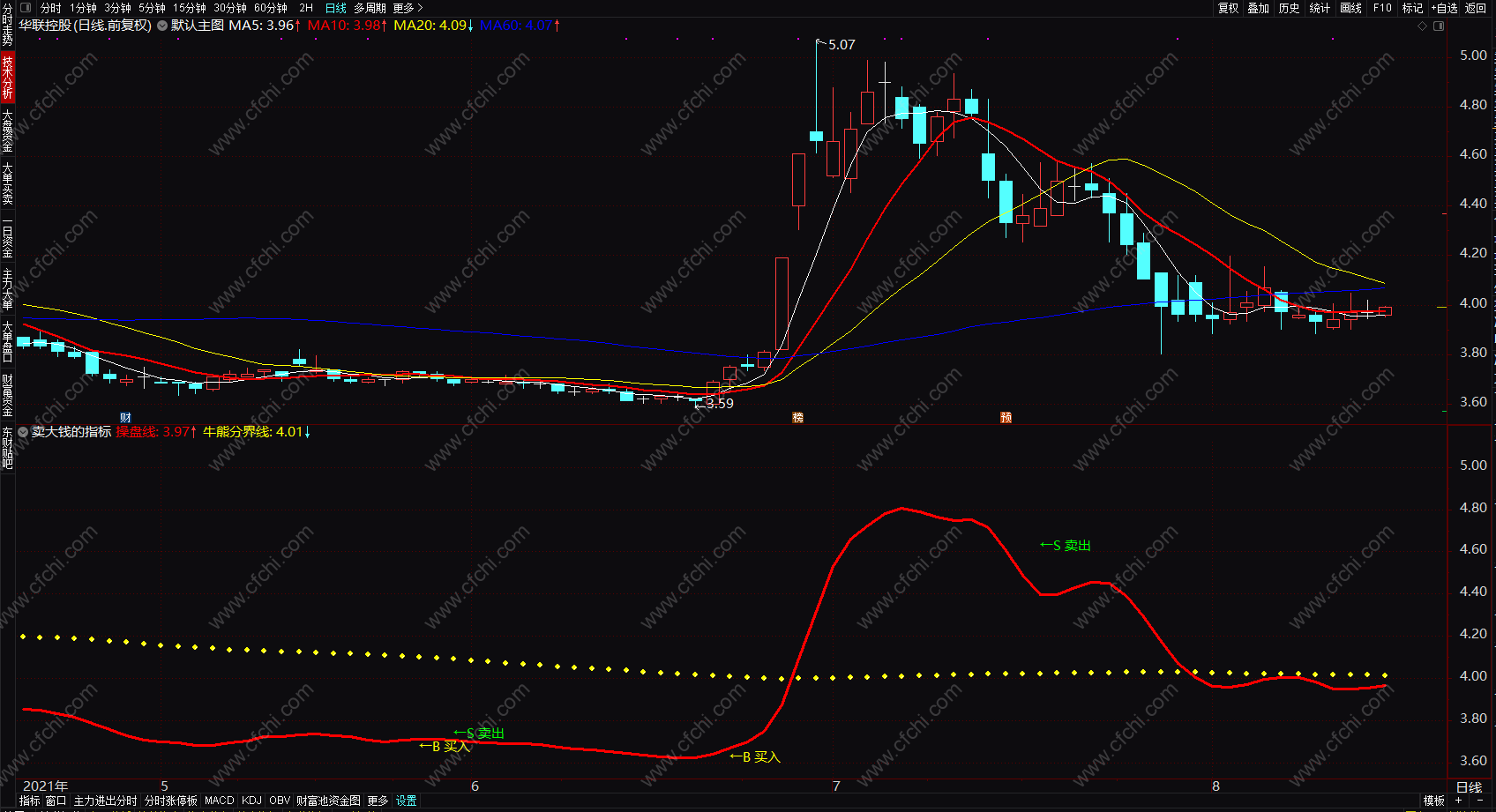1496x812 pixels.
Task: Open the sub-chart indicator dropdown circle
Action: 23,432
